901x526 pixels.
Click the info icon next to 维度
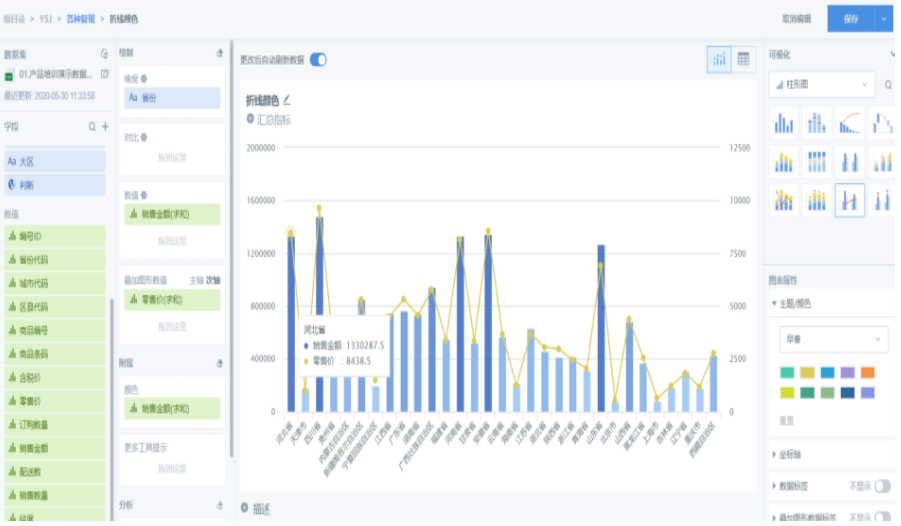[144, 78]
